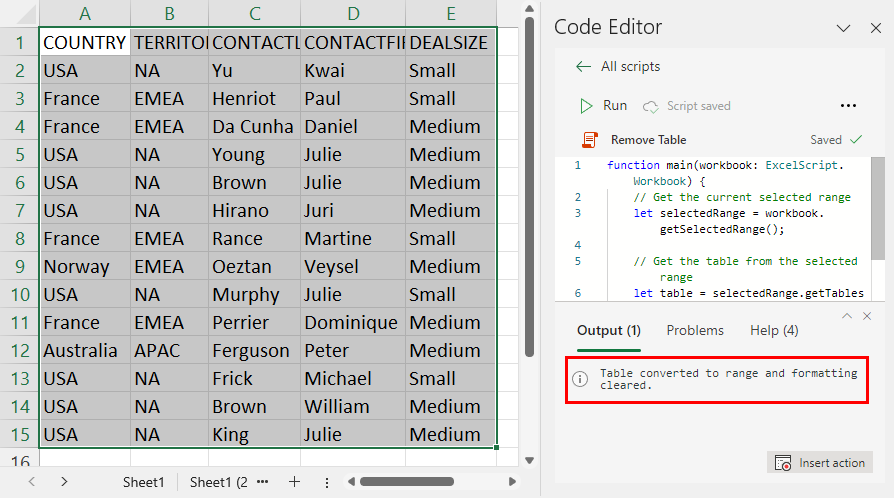Click the Veysel cell
Viewport: 894px width, 498px height.
click(x=353, y=266)
